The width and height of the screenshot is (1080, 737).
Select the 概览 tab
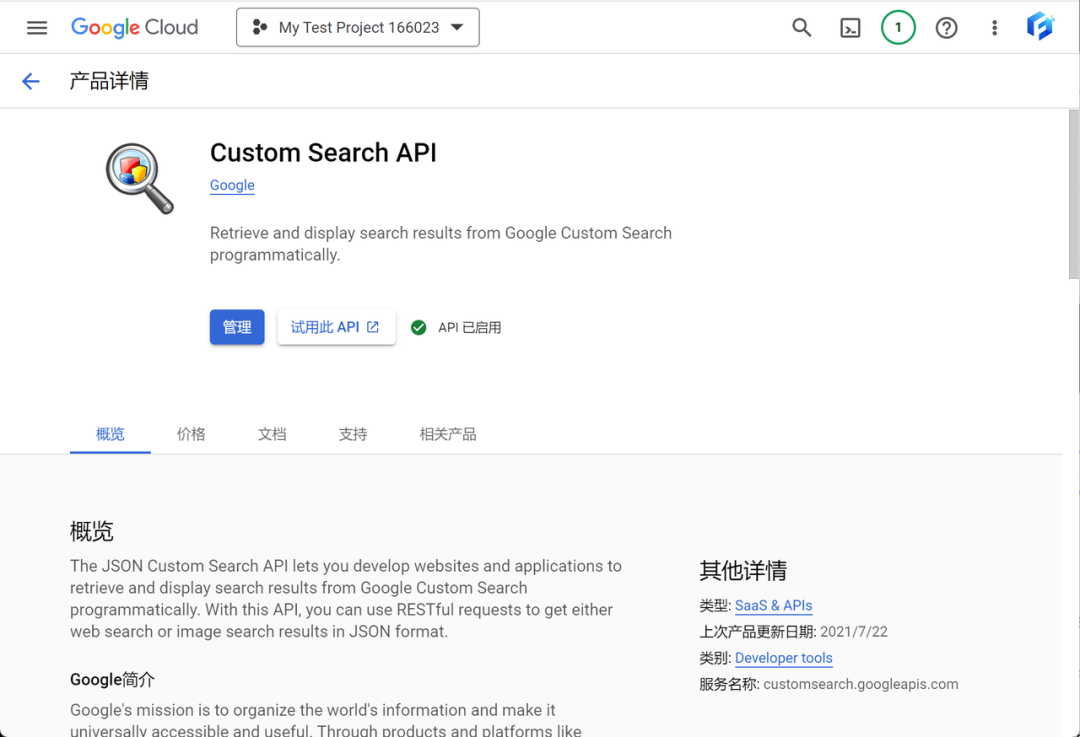click(110, 434)
